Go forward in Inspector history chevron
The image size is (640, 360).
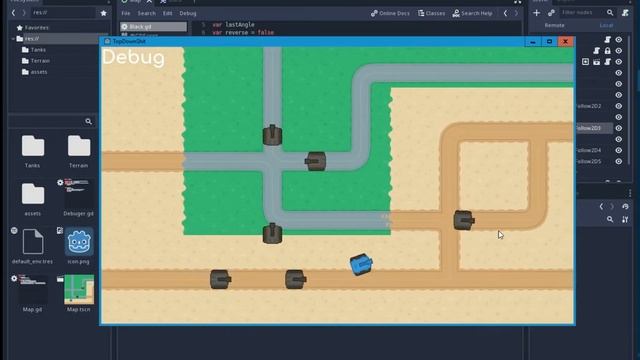coord(612,207)
